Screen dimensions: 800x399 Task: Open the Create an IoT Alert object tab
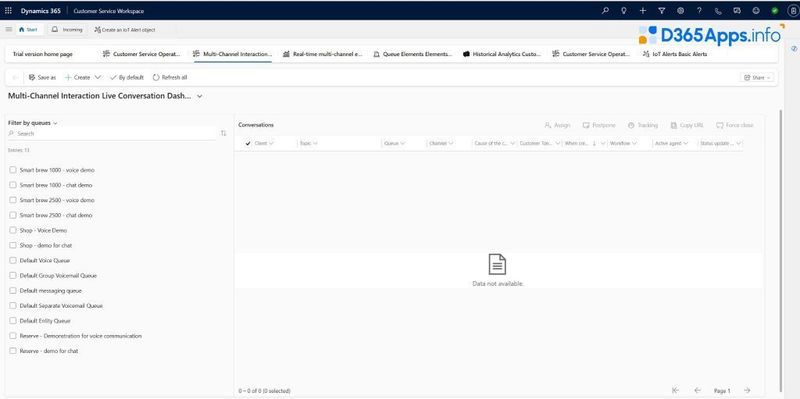click(125, 30)
